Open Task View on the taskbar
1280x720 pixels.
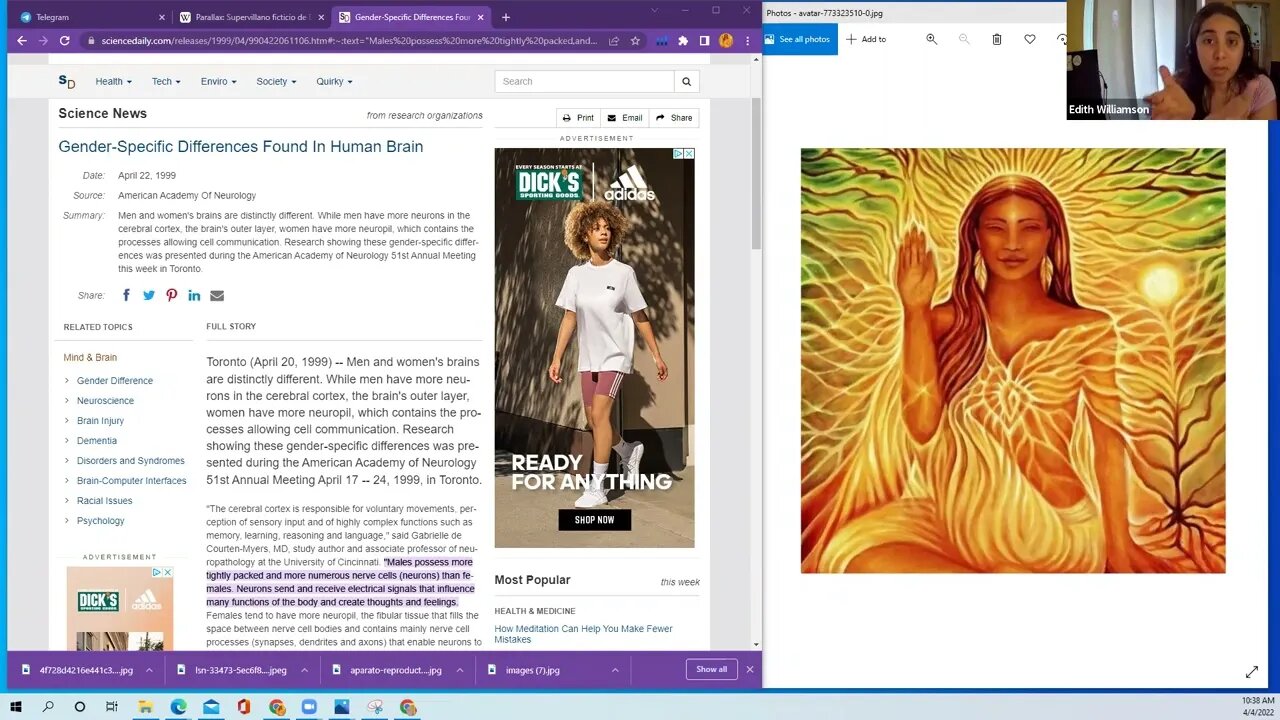(x=112, y=707)
